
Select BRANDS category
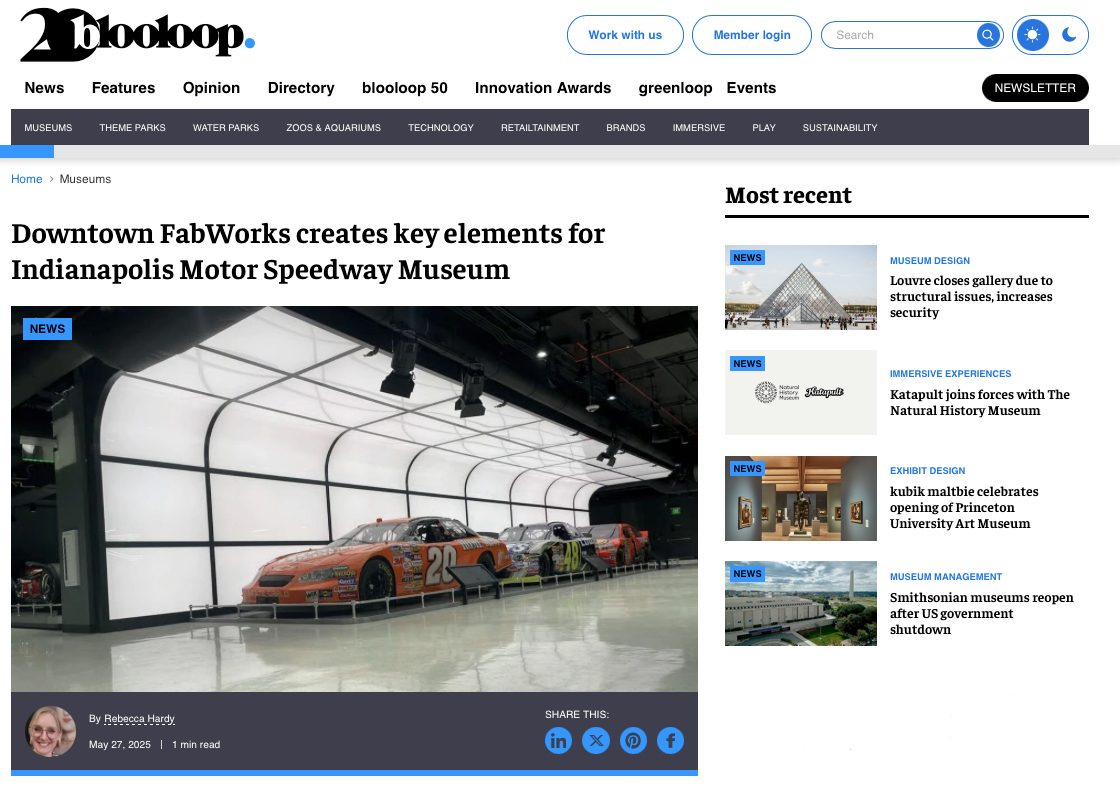pos(626,128)
